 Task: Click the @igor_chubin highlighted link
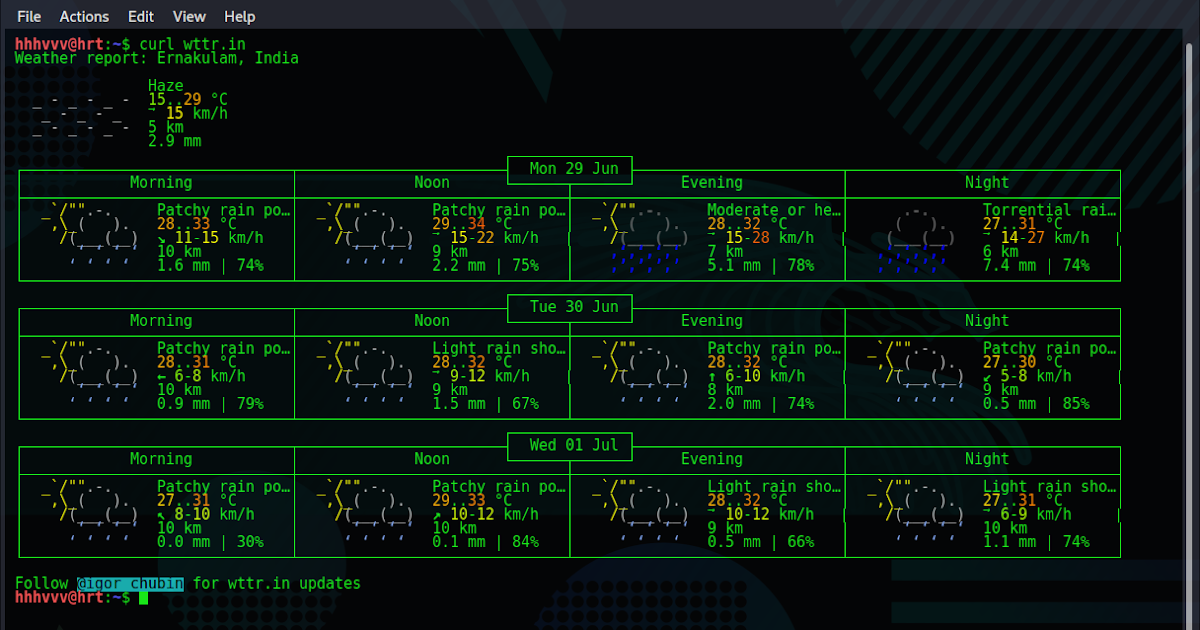point(129,582)
